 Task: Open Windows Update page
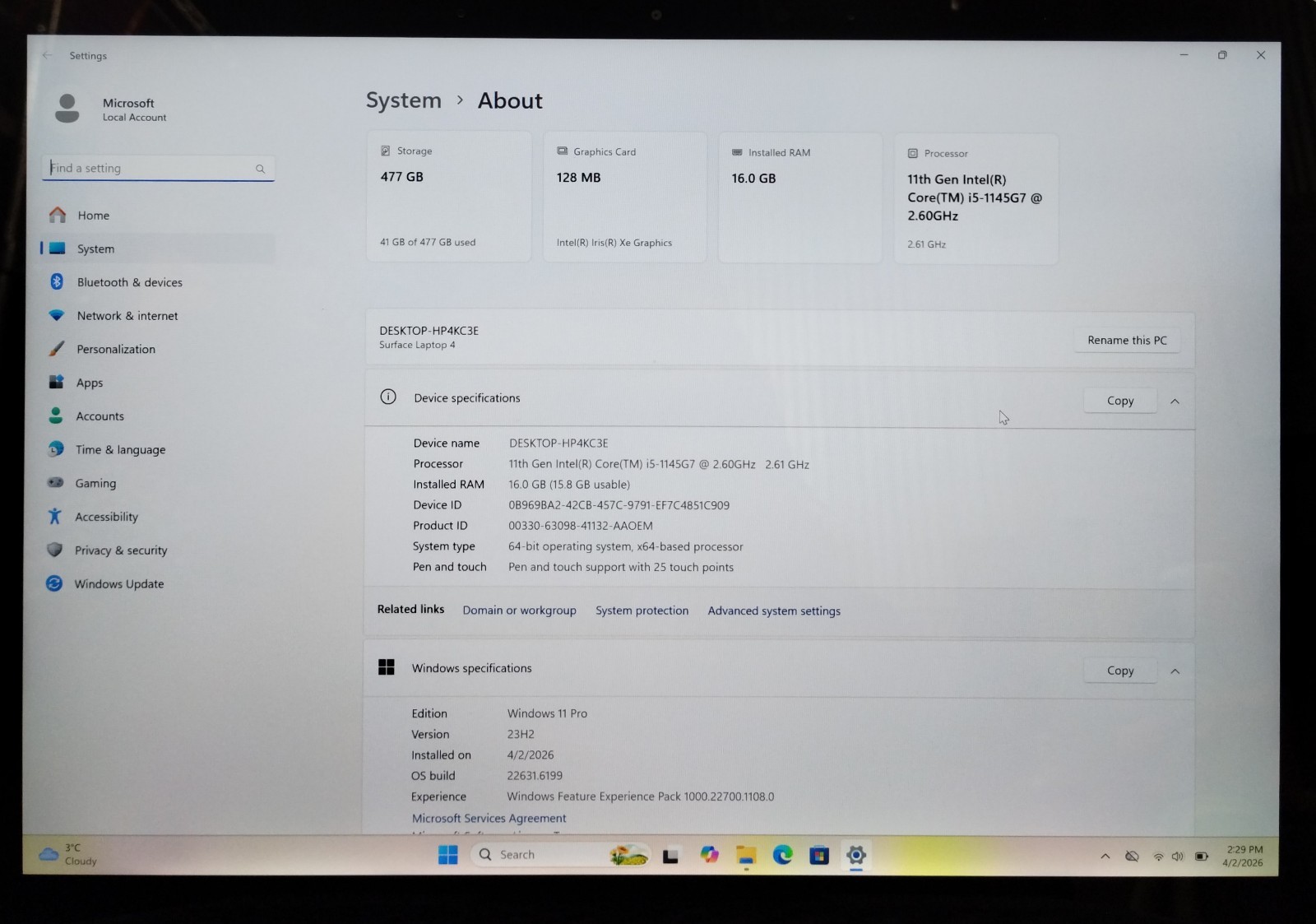[x=158, y=583]
